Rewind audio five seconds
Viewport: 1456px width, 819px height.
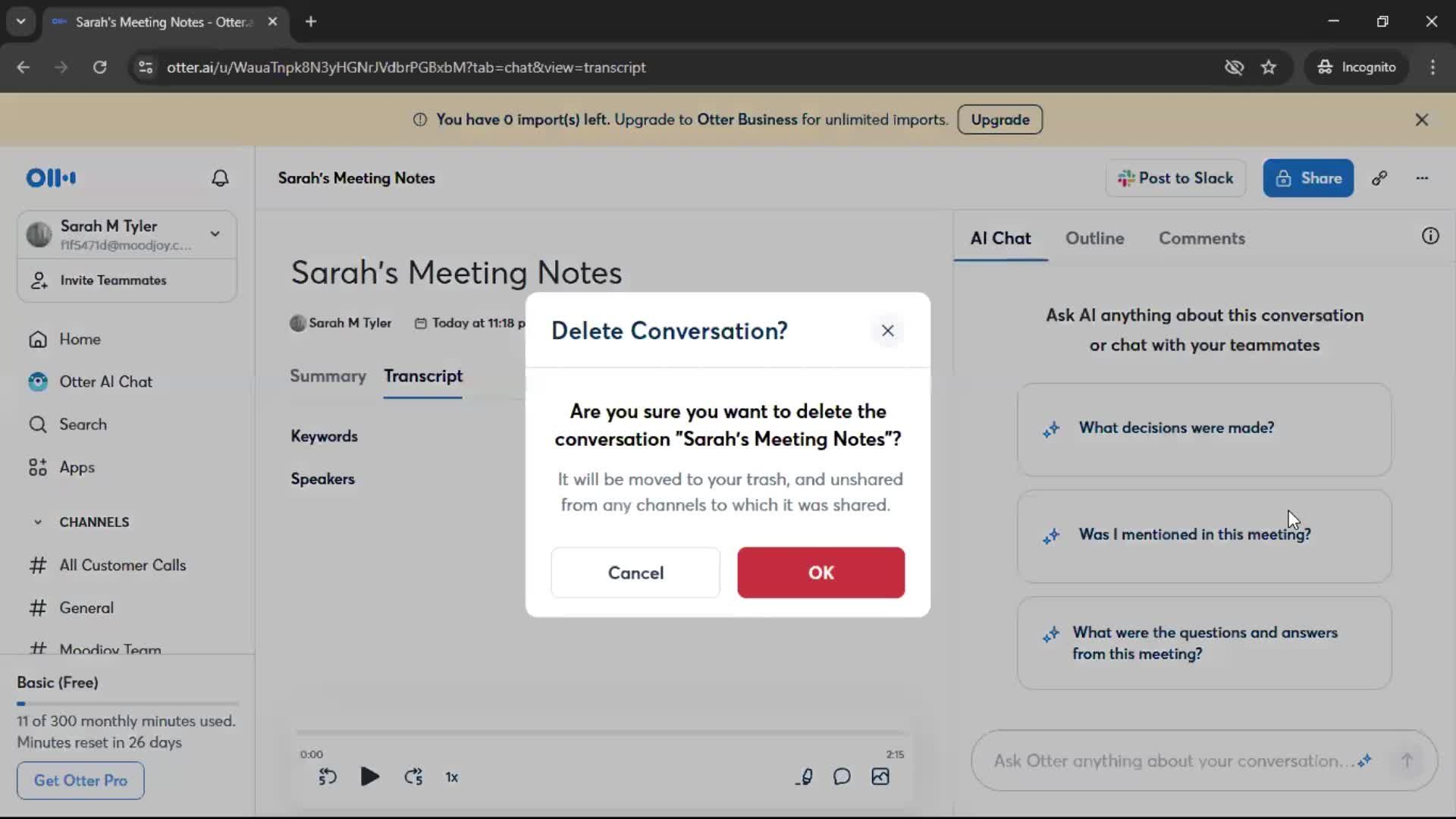pyautogui.click(x=328, y=777)
